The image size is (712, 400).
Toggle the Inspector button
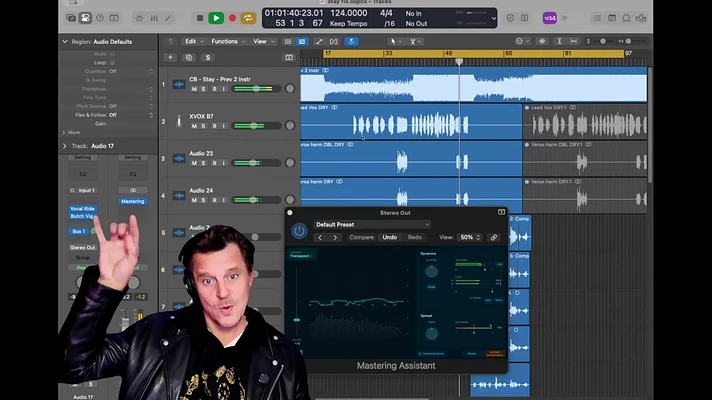coord(85,18)
